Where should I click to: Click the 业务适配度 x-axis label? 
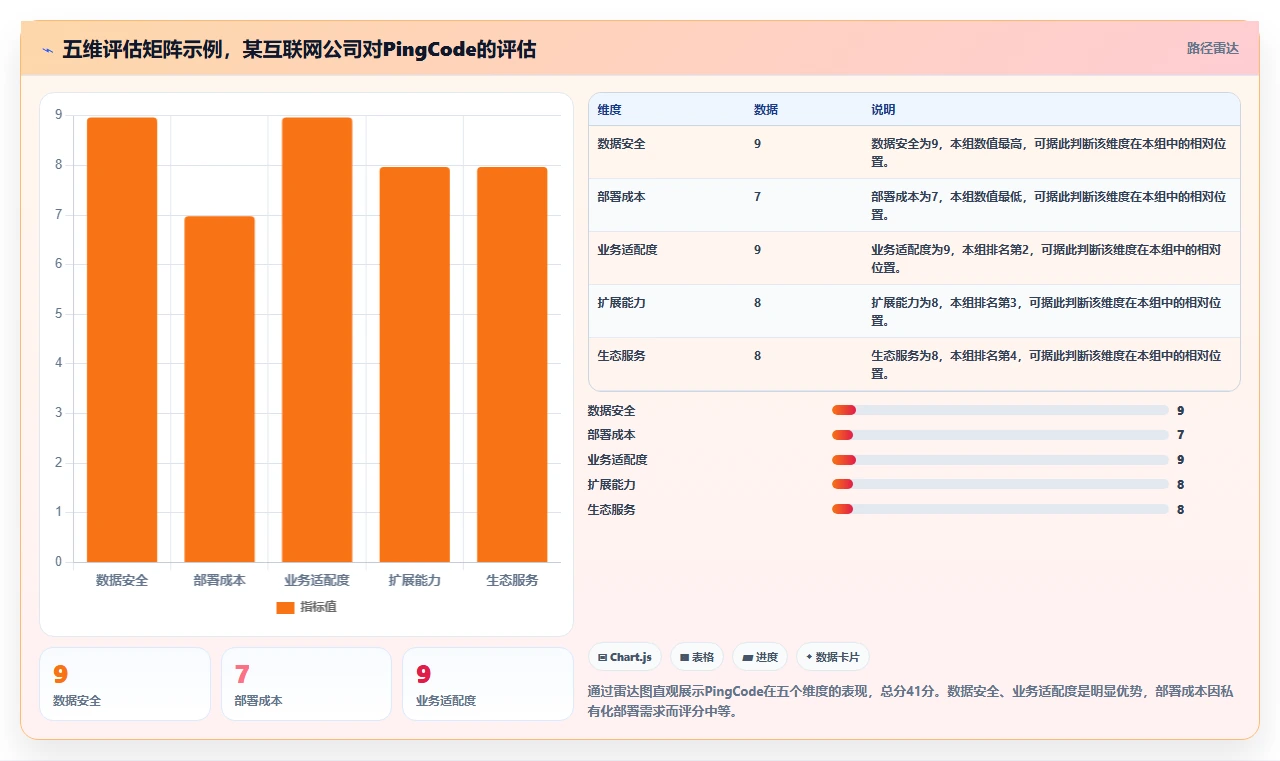pos(317,580)
